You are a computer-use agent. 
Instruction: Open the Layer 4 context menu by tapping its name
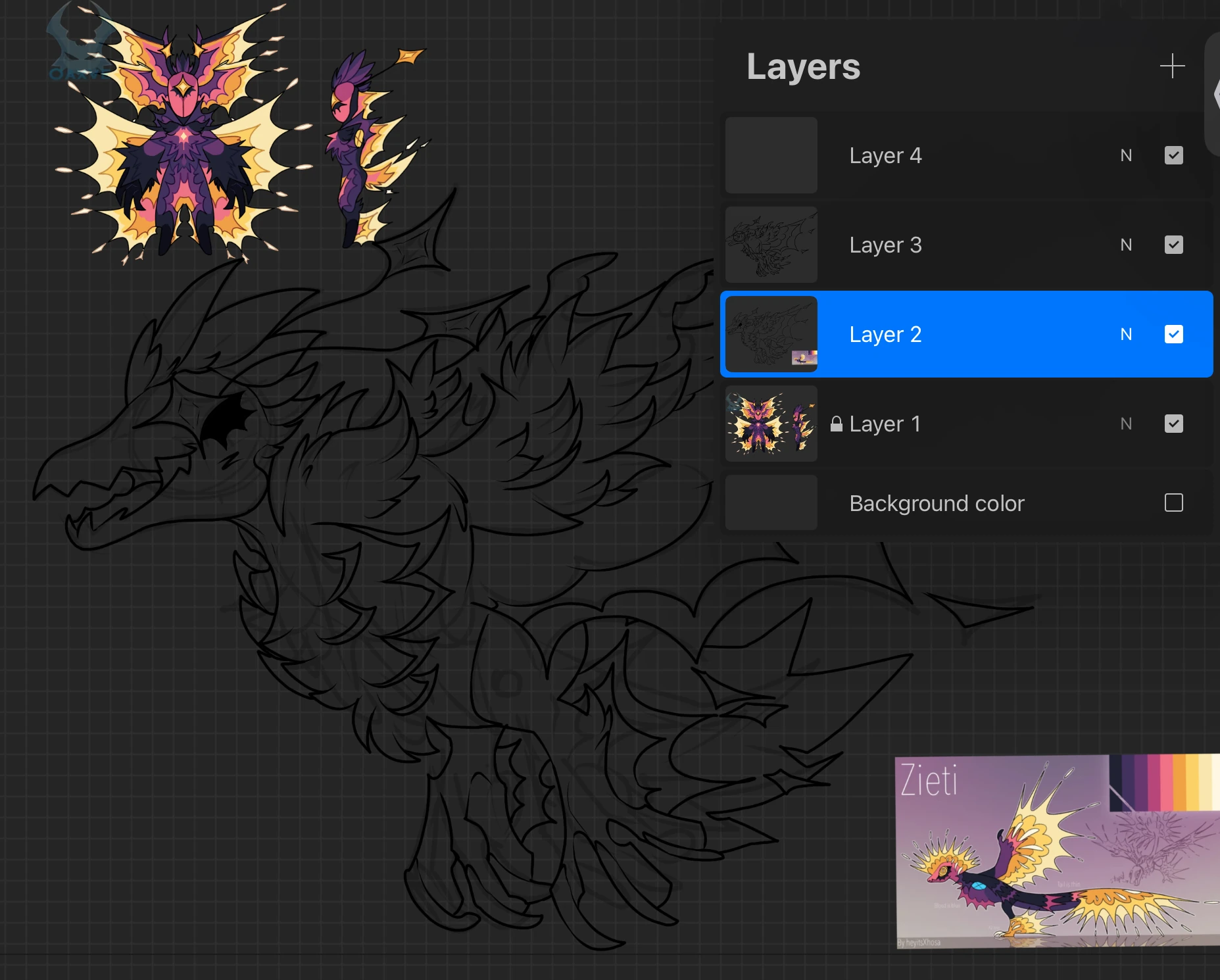pos(885,155)
